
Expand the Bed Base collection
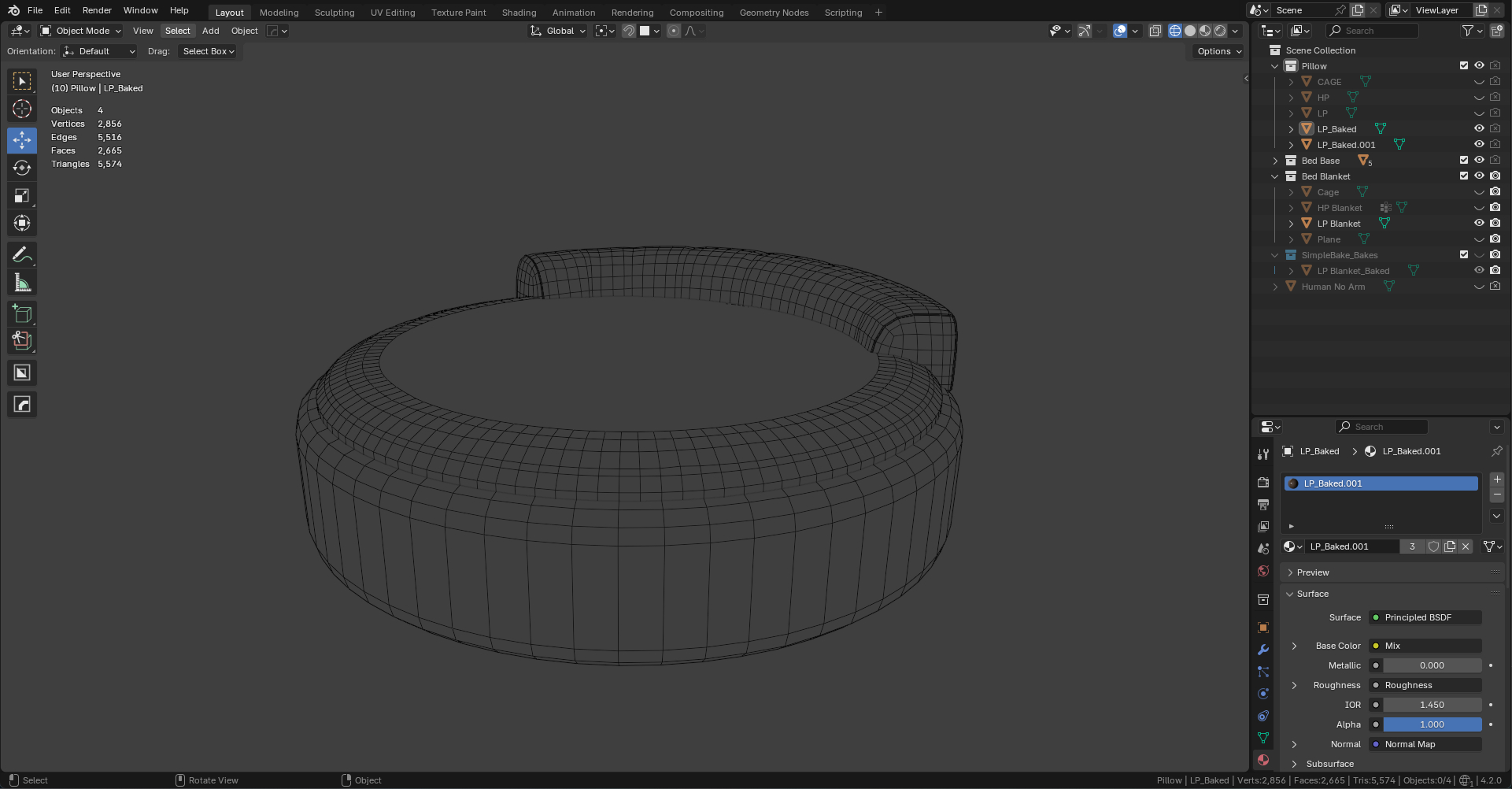click(1275, 161)
